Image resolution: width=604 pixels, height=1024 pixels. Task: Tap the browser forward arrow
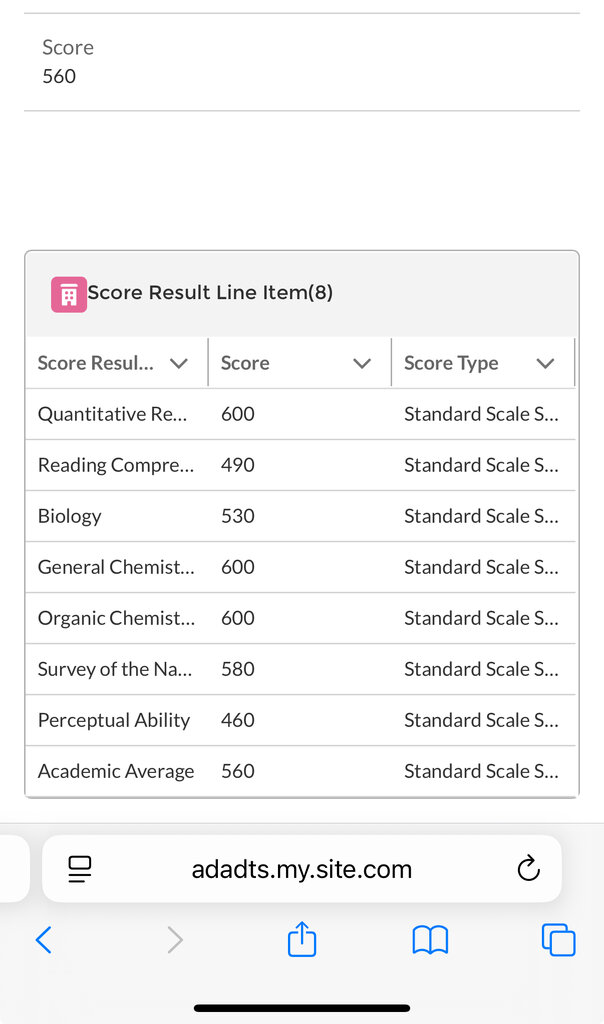click(x=175, y=940)
